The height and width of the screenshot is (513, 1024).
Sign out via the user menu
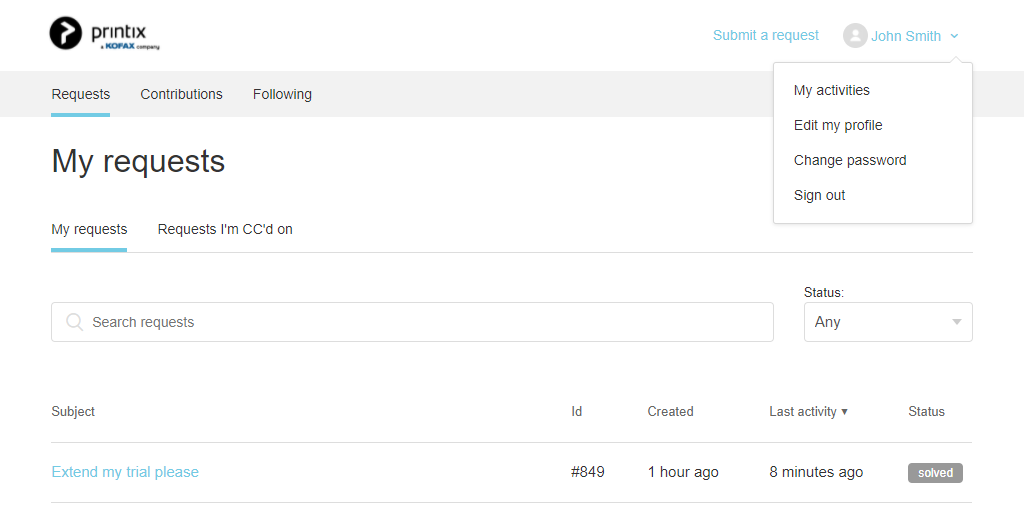pyautogui.click(x=820, y=195)
